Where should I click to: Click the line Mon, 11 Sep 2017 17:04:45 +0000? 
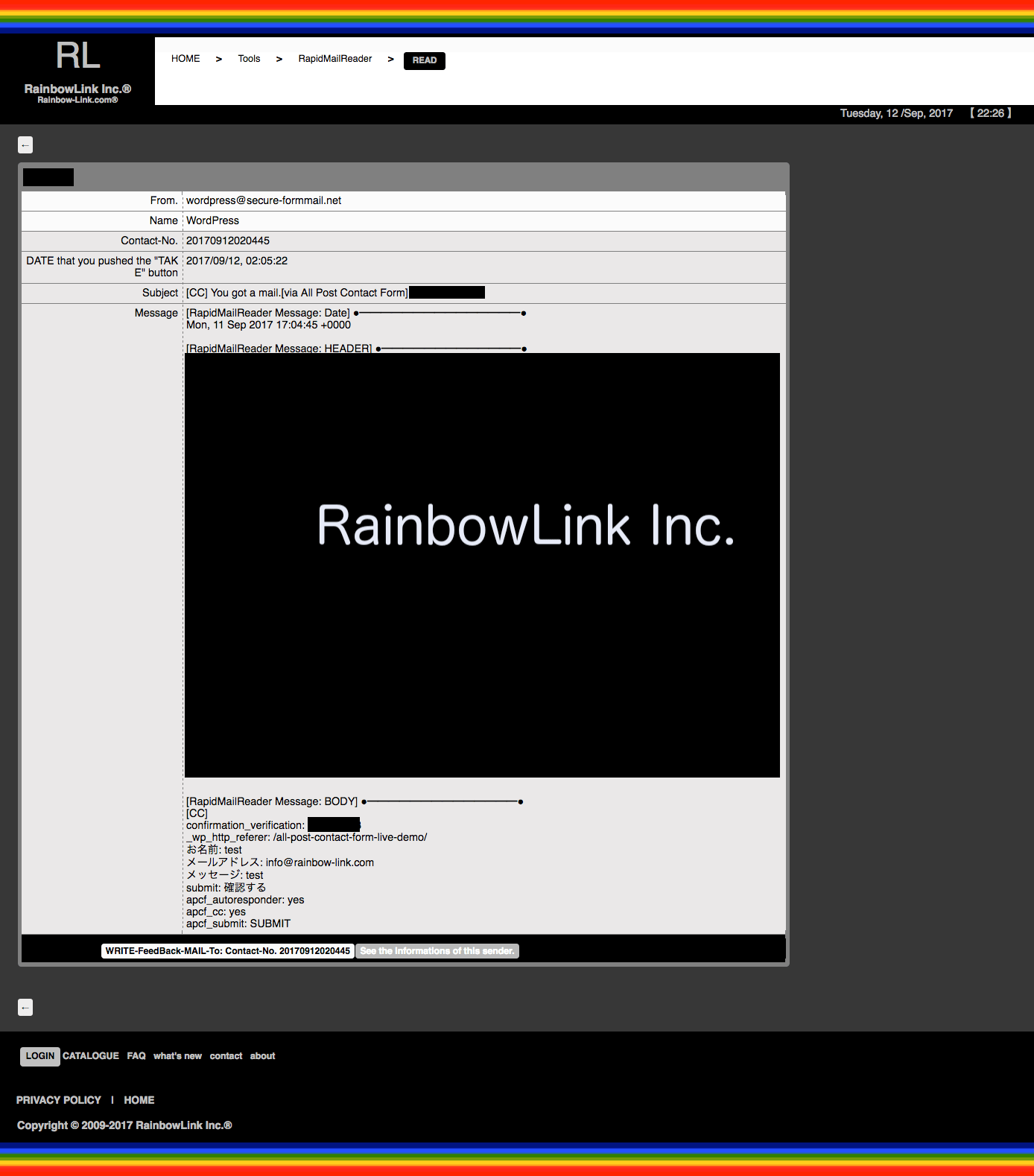coord(268,325)
